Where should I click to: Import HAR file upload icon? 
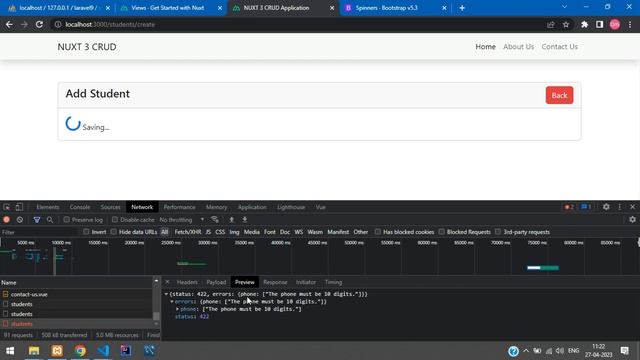[231, 220]
